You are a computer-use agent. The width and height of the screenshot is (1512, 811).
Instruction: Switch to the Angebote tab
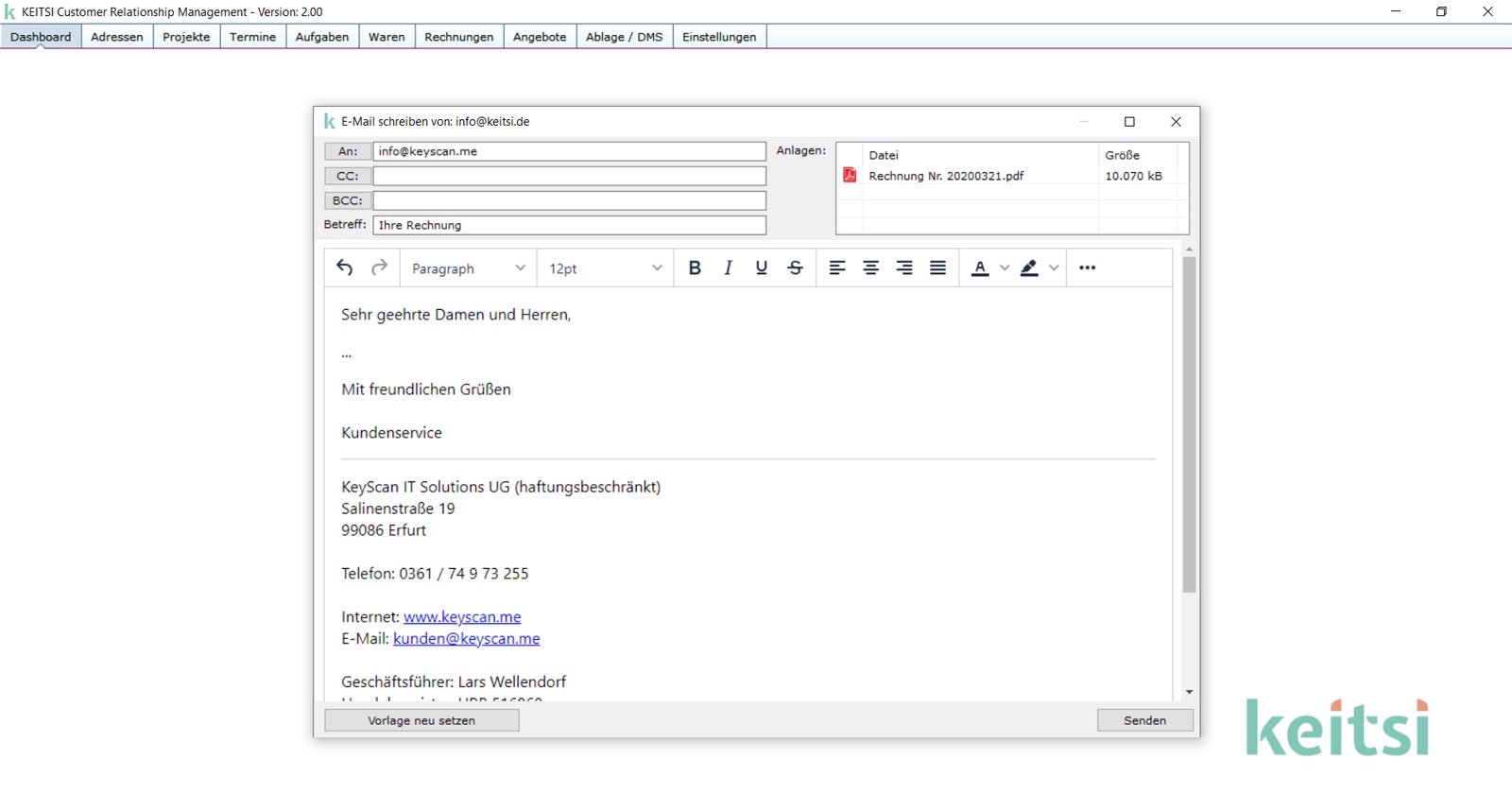(x=540, y=37)
